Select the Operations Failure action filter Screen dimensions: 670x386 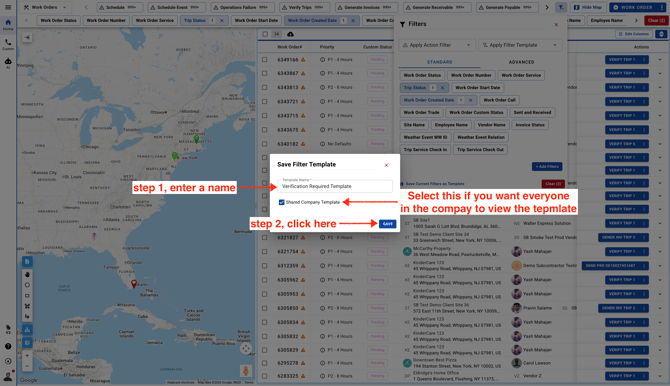(241, 7)
